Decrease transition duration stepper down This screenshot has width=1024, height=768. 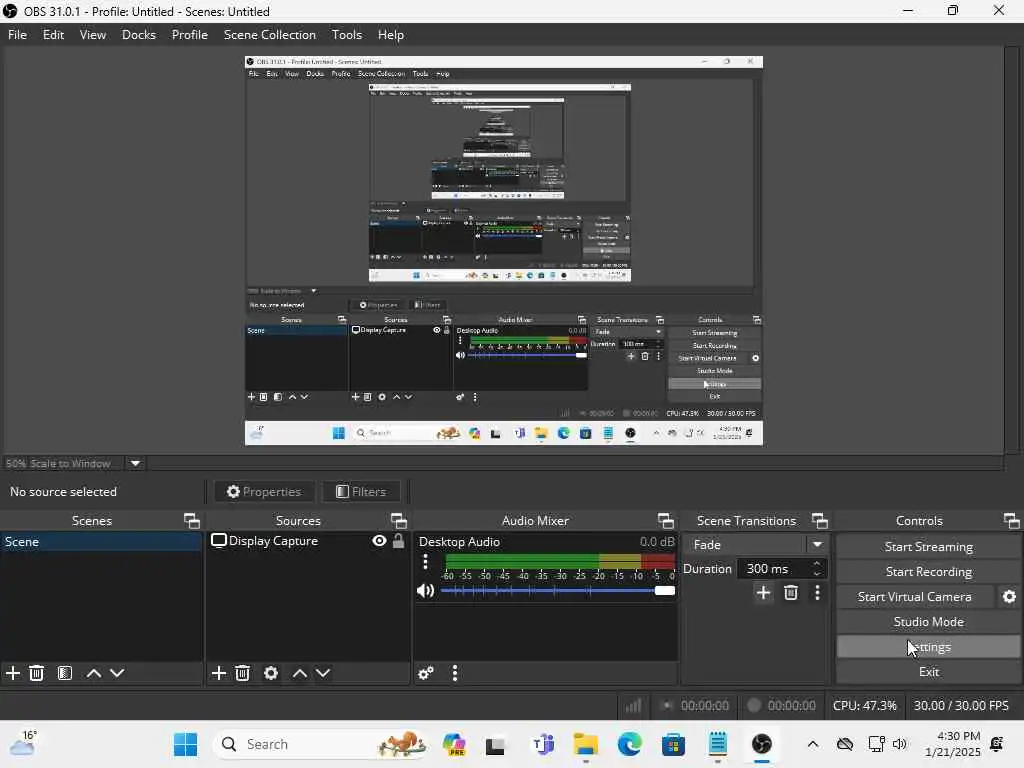pos(816,574)
